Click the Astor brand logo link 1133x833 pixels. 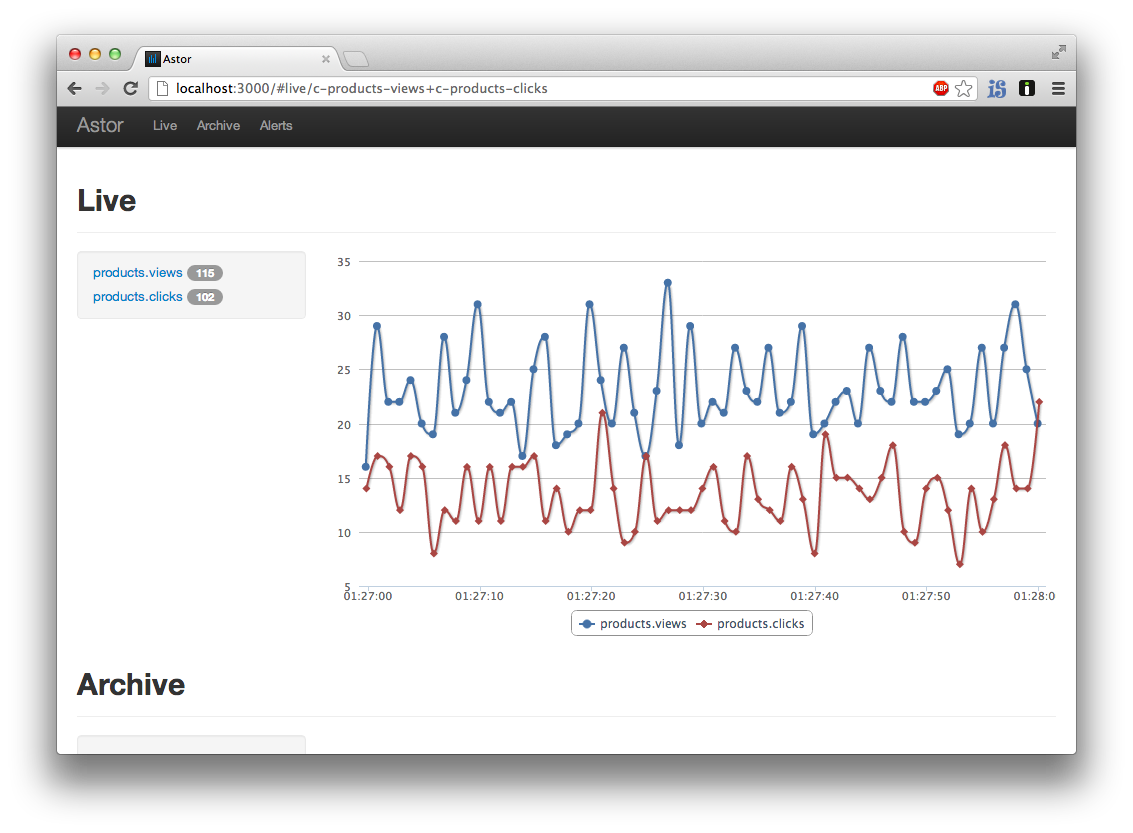(100, 125)
